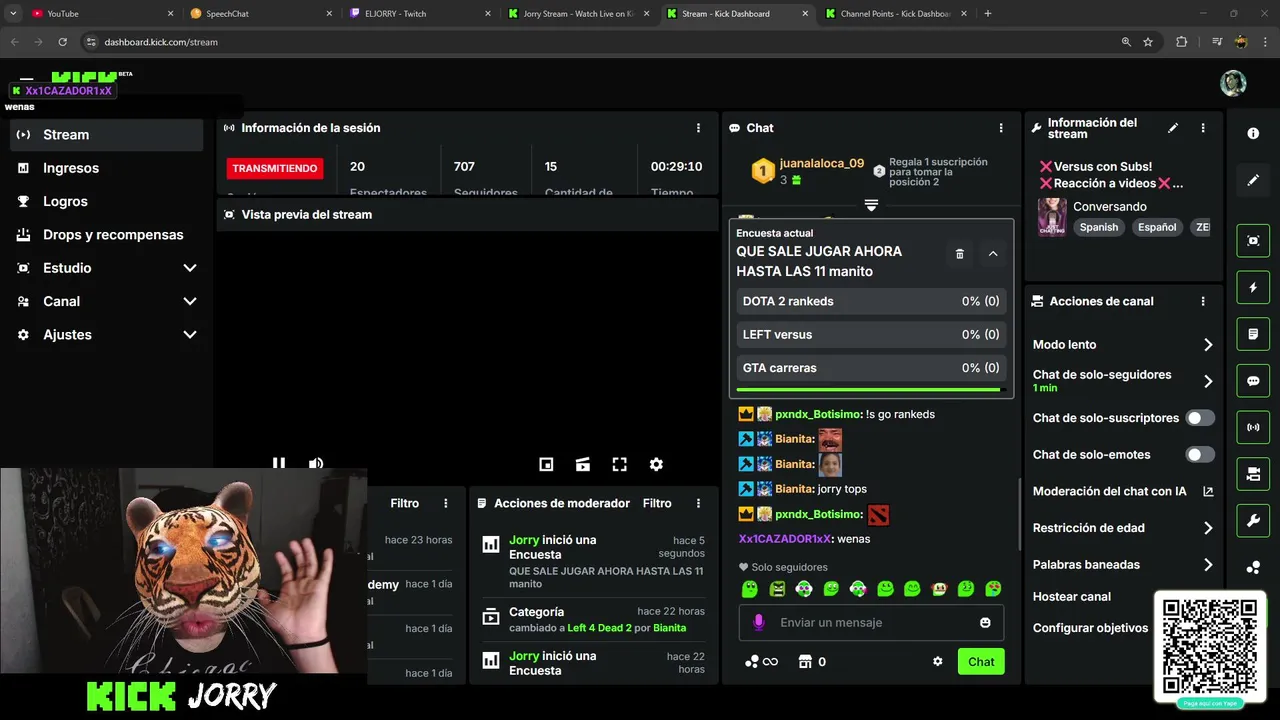Click the browser address bar
1280x720 pixels.
[x=600, y=42]
